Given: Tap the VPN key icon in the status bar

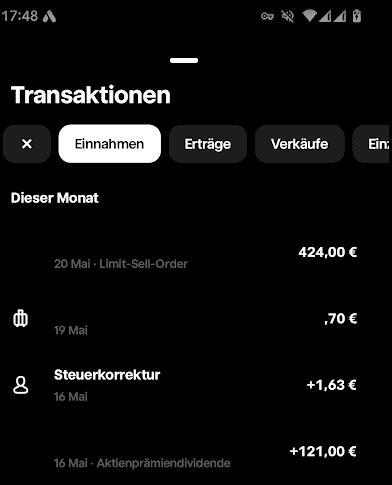Looking at the screenshot, I should (x=267, y=16).
